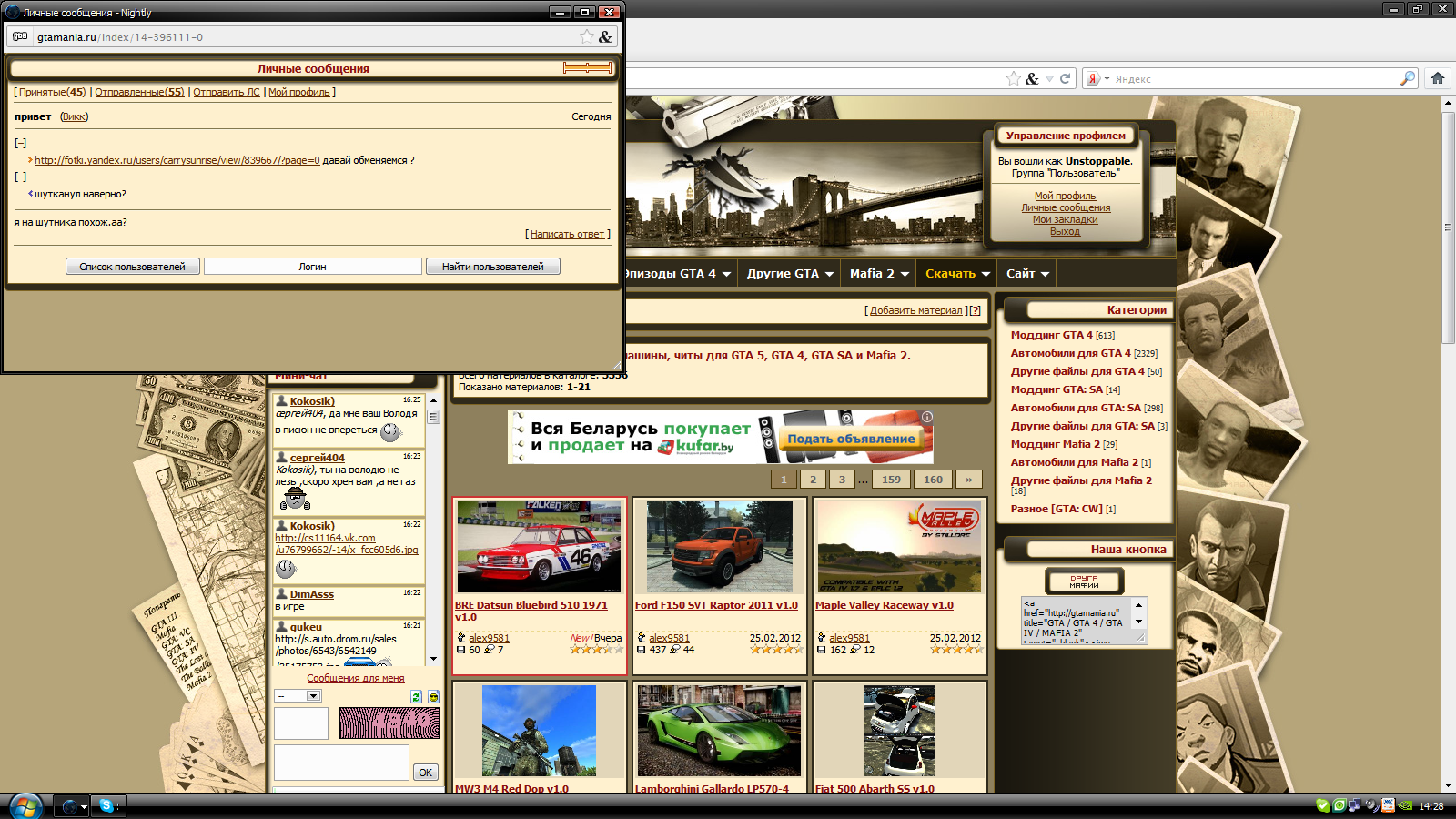The width and height of the screenshot is (1456, 819).
Task: Click the user icon next to DimAsss
Action: pos(282,593)
